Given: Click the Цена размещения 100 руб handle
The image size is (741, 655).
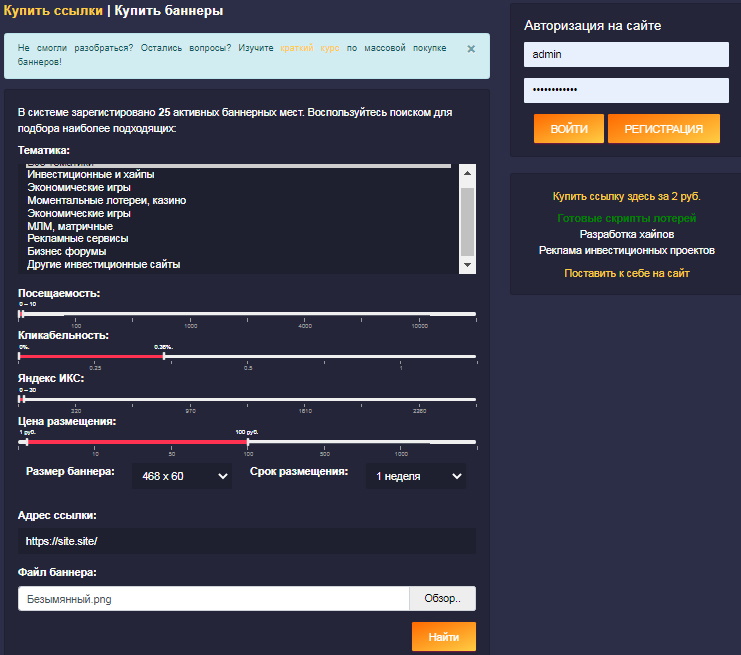Looking at the screenshot, I should 248,441.
